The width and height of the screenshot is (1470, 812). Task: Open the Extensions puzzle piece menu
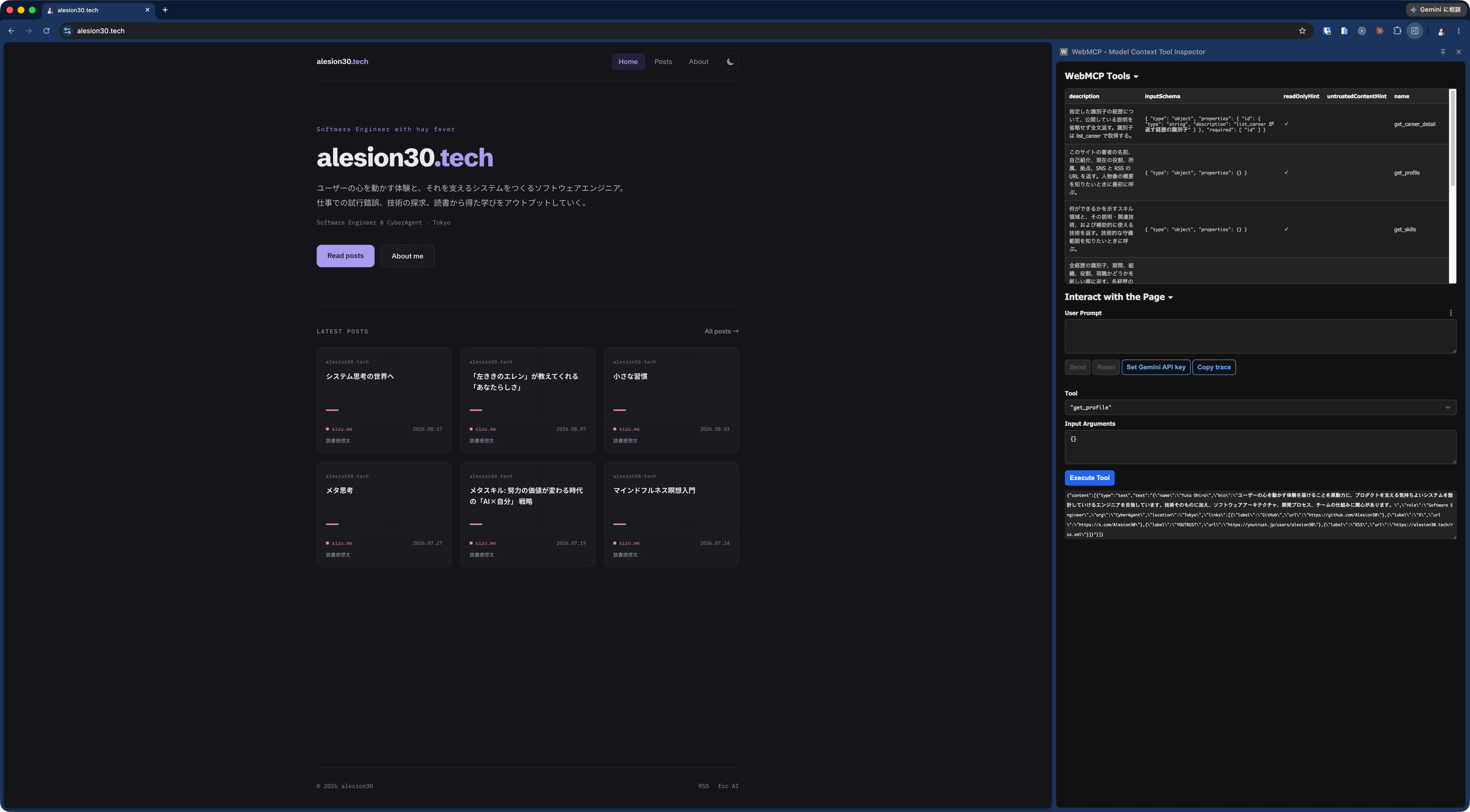(1397, 31)
